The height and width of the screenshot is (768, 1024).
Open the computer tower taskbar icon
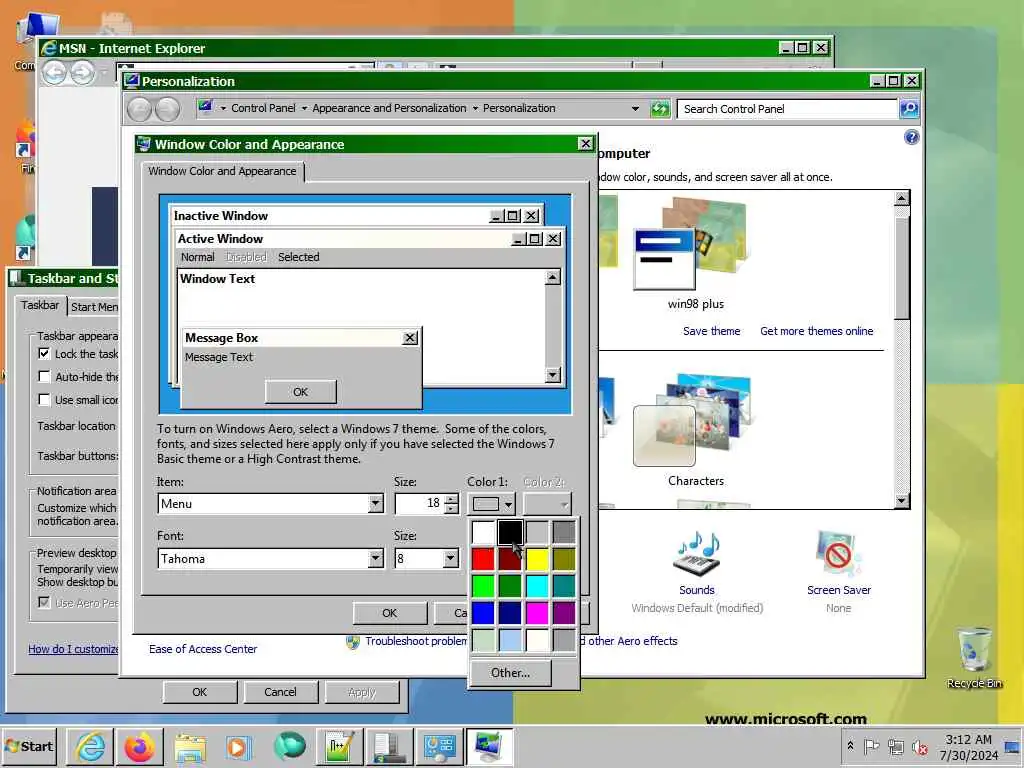390,746
